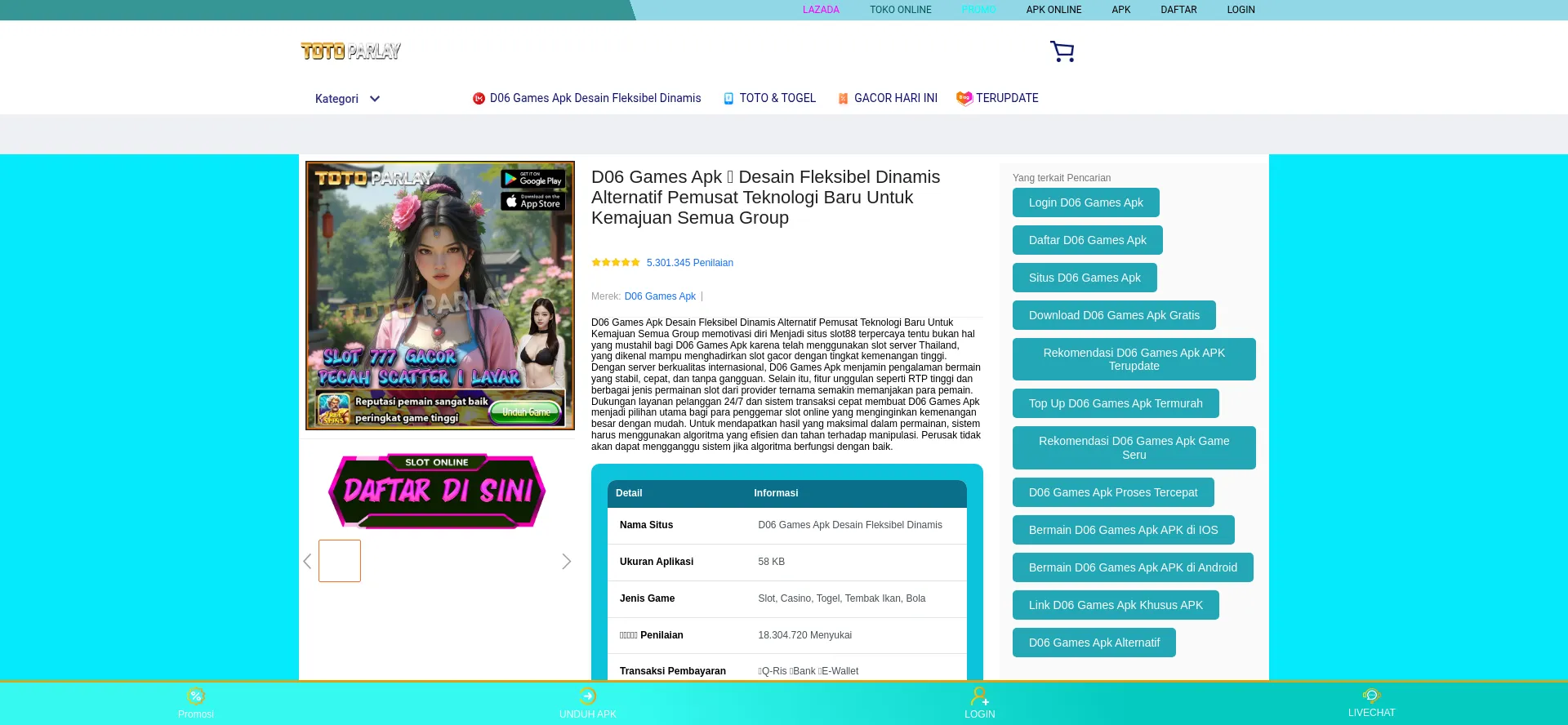
Task: Click the Informasi column header
Action: [776, 493]
